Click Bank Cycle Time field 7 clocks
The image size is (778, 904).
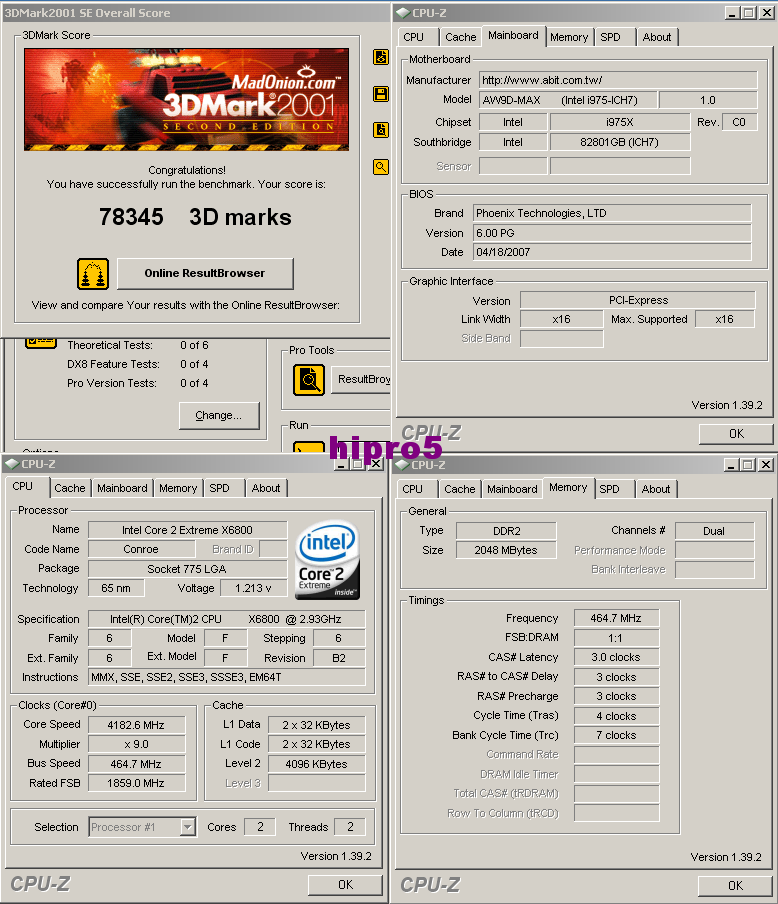(x=616, y=735)
